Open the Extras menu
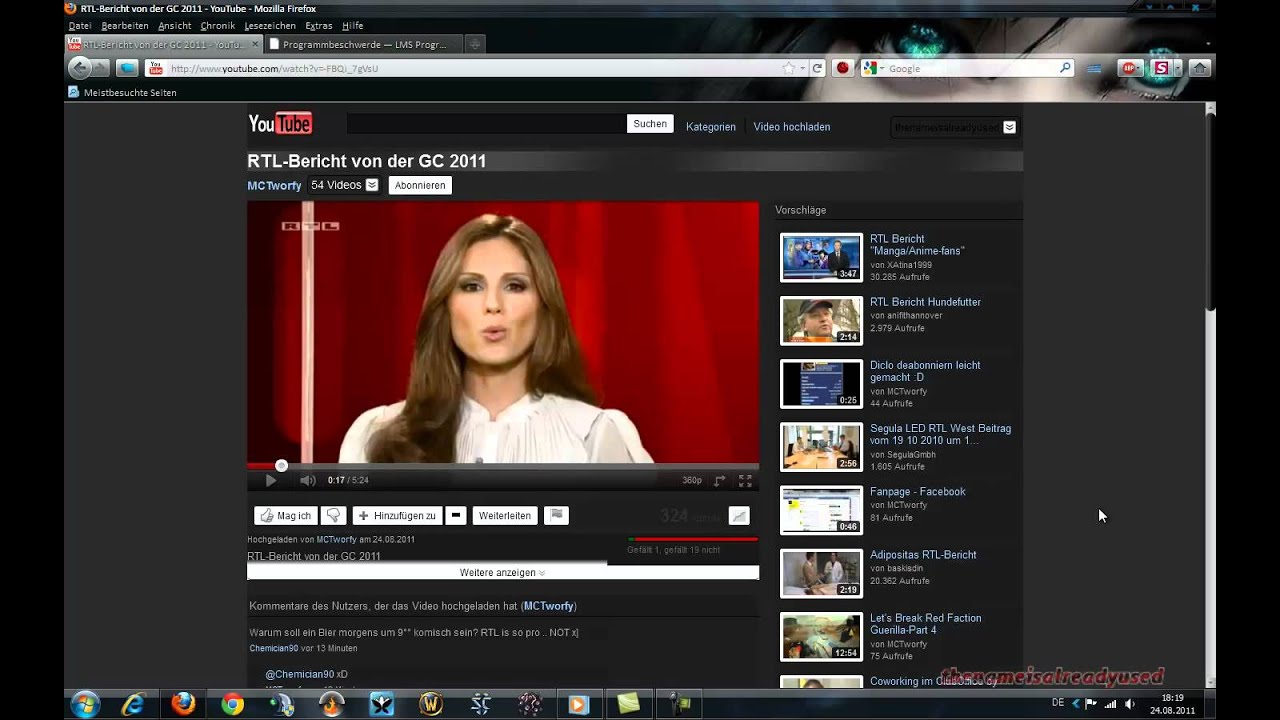Viewport: 1280px width, 720px height. [319, 25]
